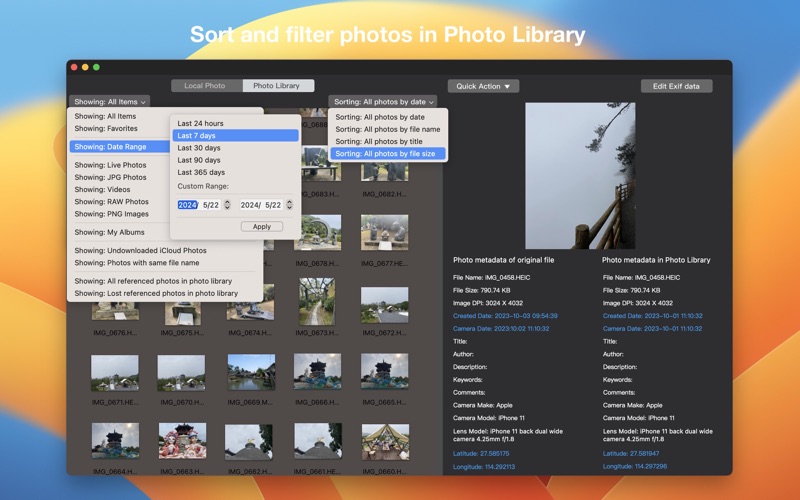
Task: Select thumbnail IMG_0670.H...
Action: pos(181,373)
